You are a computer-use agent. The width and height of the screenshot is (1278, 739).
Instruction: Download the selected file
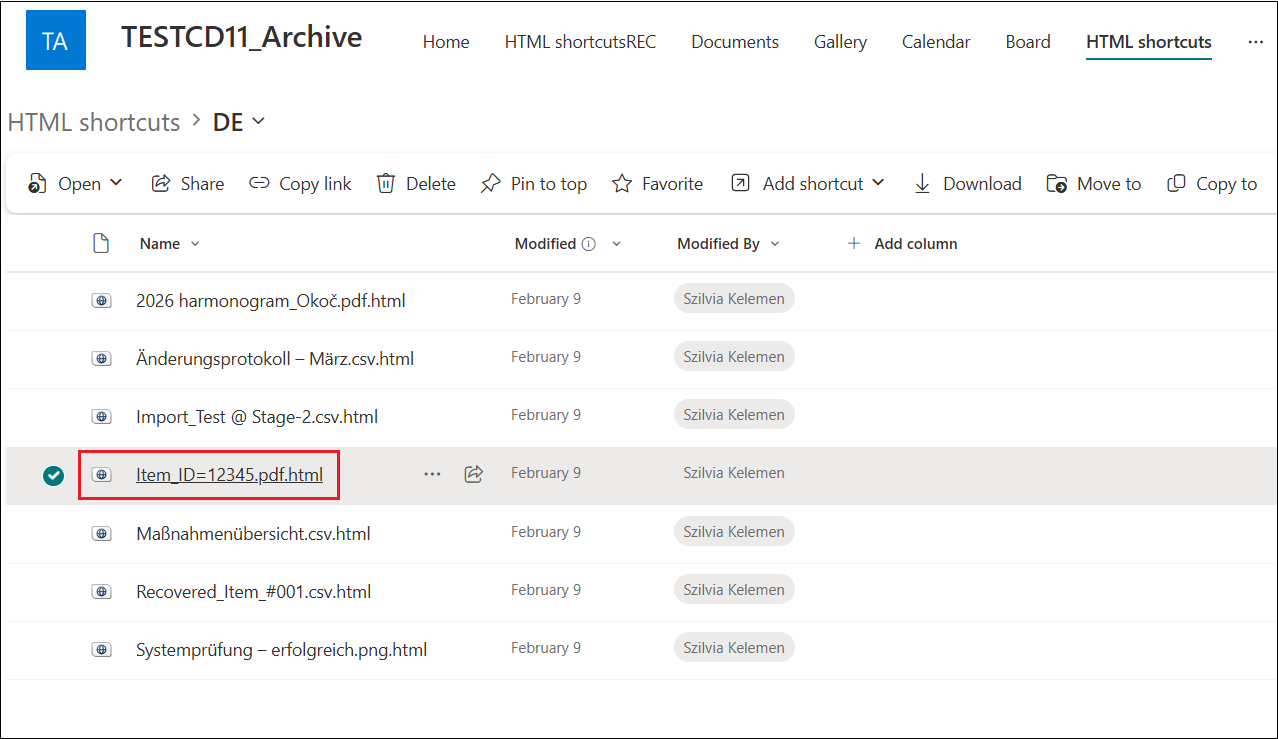967,184
